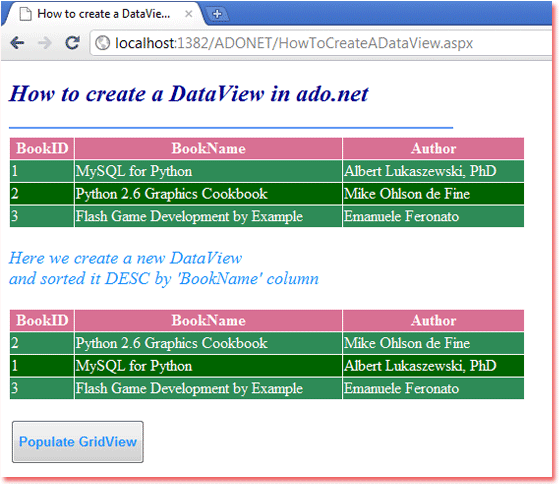Screen dimensions: 560x484
Task: Click 'Python 2.6 Graphics Cookbook' in the sorted table
Action: coord(171,343)
